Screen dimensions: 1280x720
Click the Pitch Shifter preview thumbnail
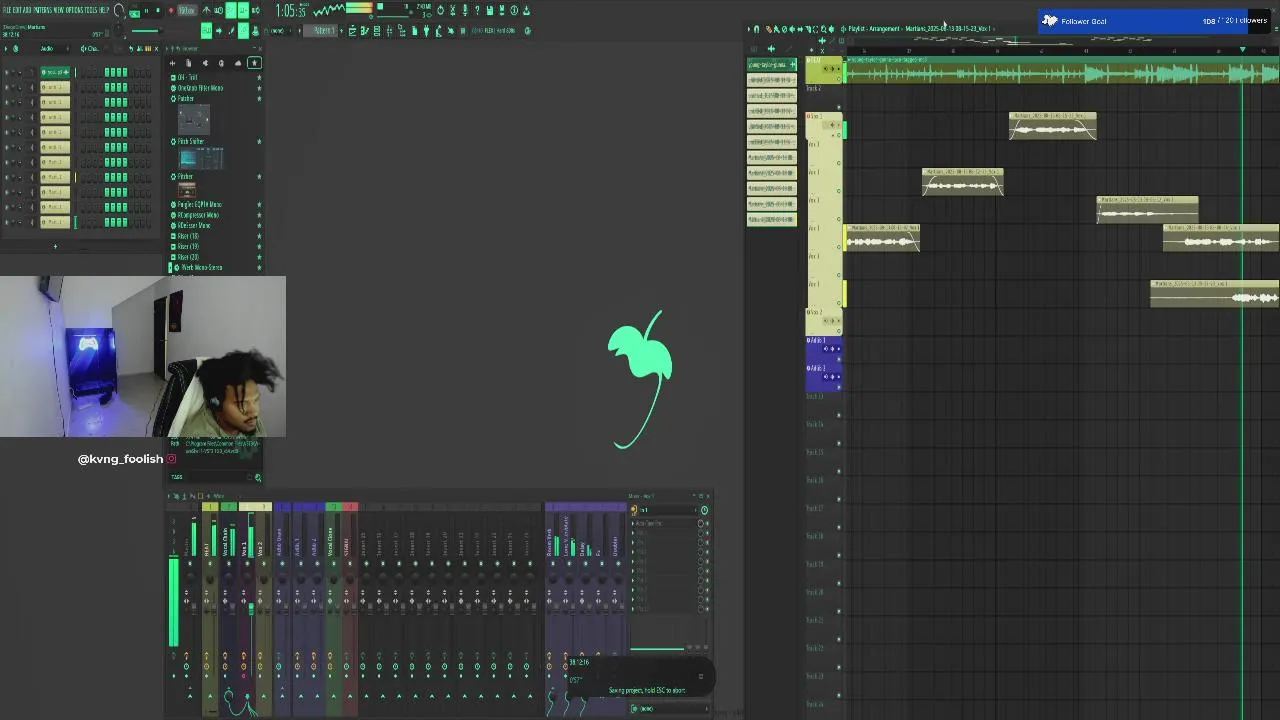(201, 158)
